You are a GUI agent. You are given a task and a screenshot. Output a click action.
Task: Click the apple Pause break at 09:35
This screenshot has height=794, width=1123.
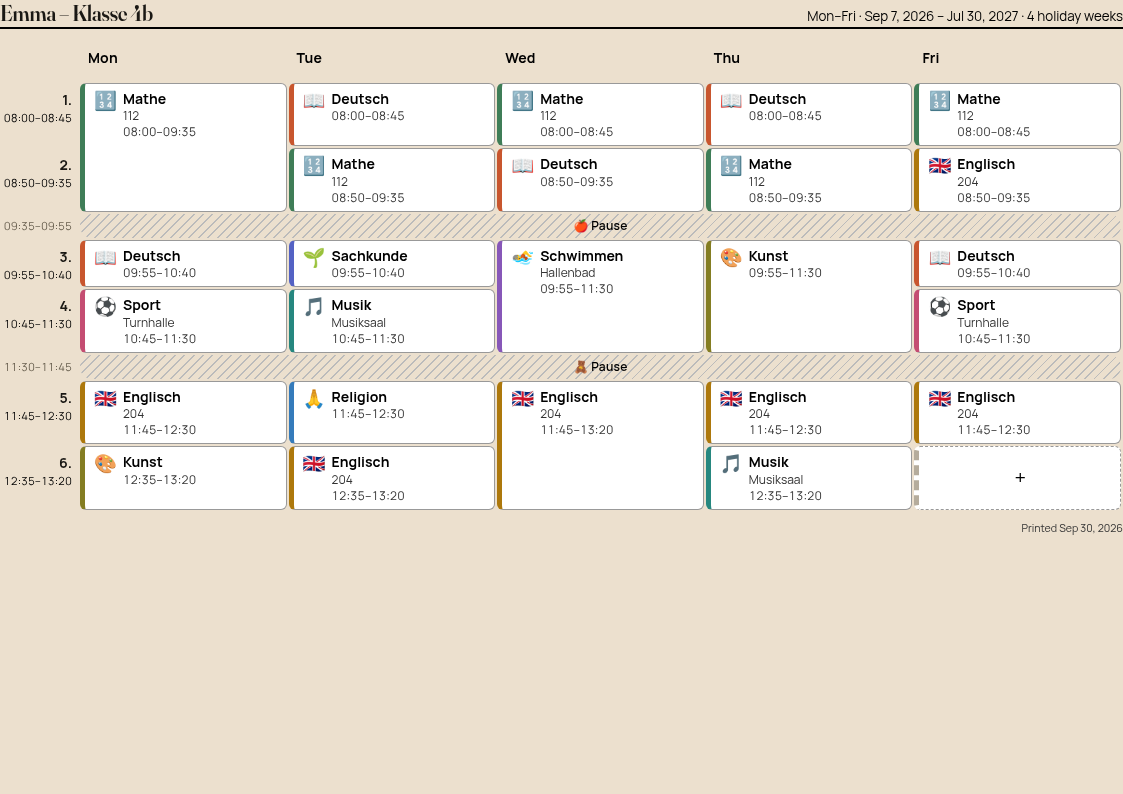[x=601, y=226]
